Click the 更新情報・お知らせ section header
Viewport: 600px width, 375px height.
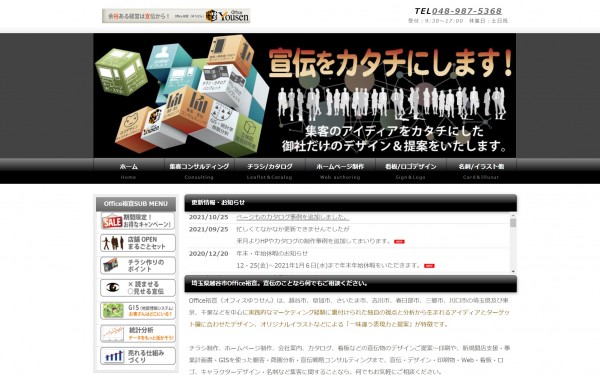[351, 203]
